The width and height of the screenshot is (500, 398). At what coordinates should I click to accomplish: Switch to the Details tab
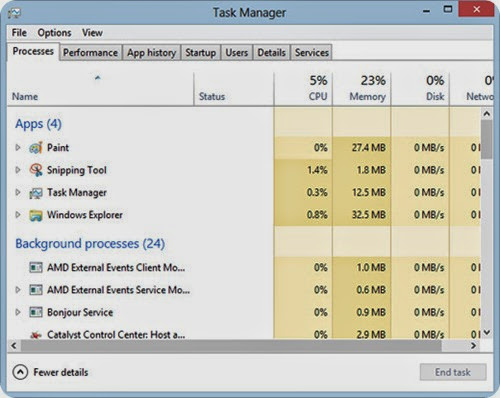271,53
